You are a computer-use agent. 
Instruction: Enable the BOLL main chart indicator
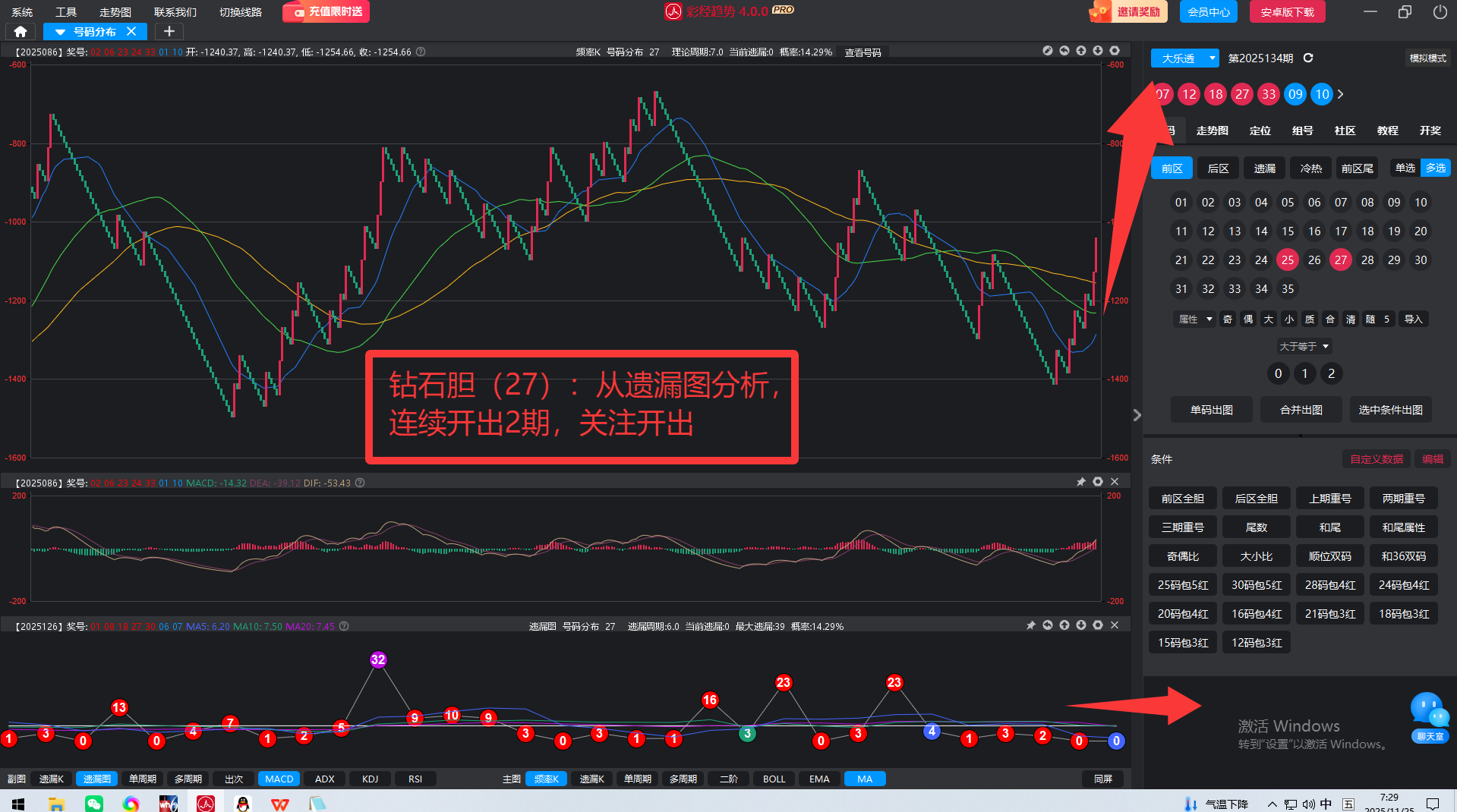click(774, 779)
